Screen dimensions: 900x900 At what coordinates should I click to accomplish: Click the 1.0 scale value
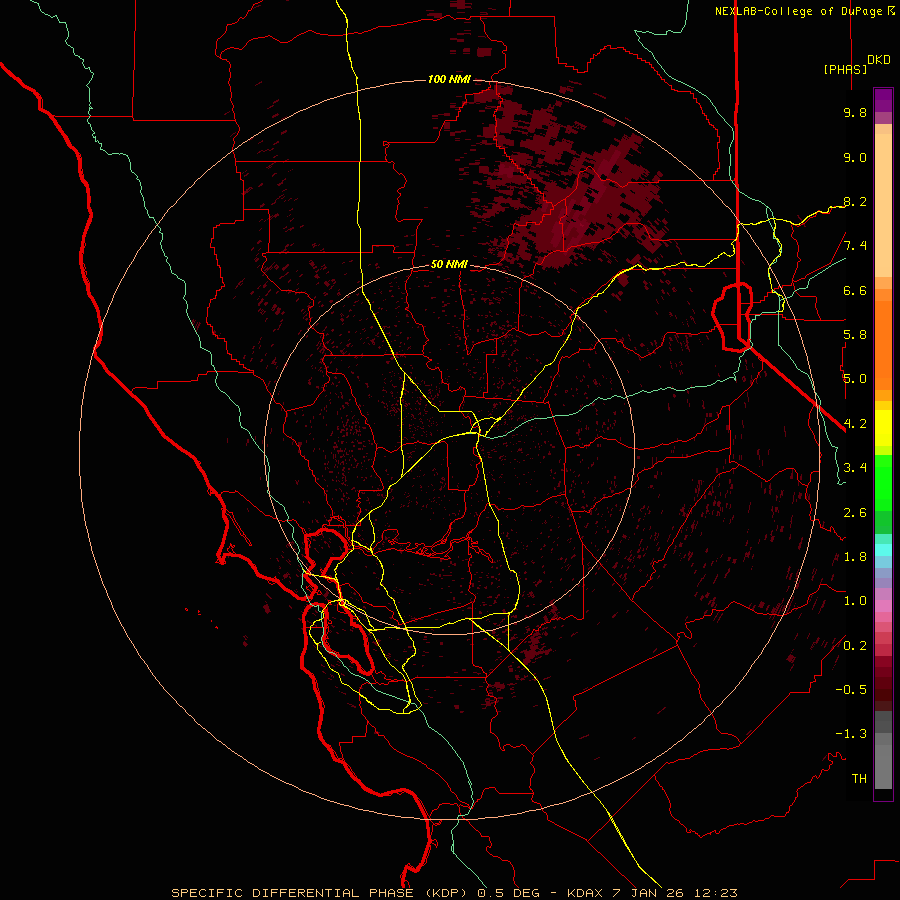tap(855, 601)
